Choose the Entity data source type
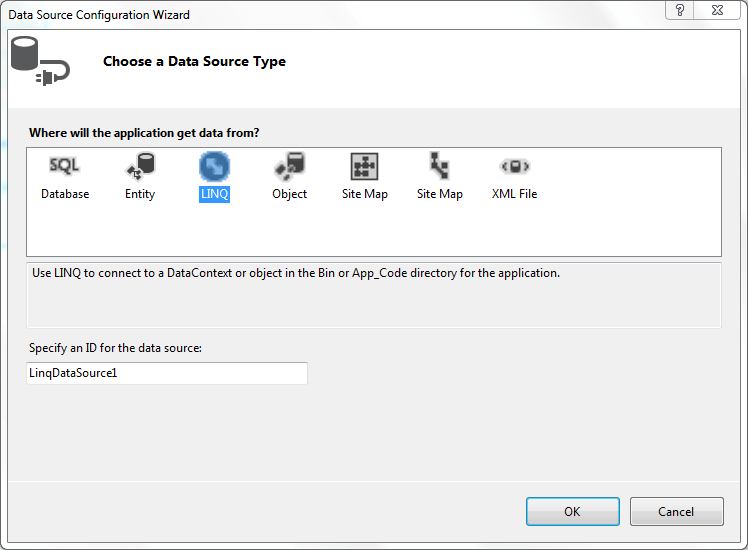 [x=140, y=176]
